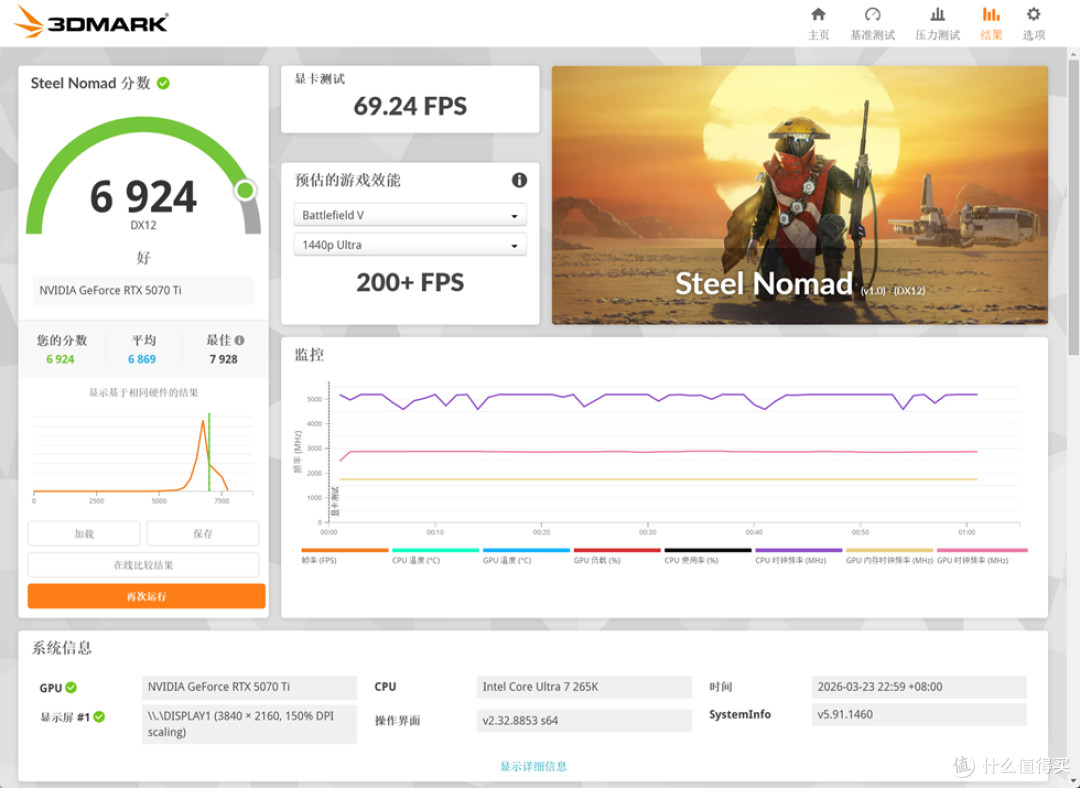Click the 保存 save button

[x=202, y=534]
